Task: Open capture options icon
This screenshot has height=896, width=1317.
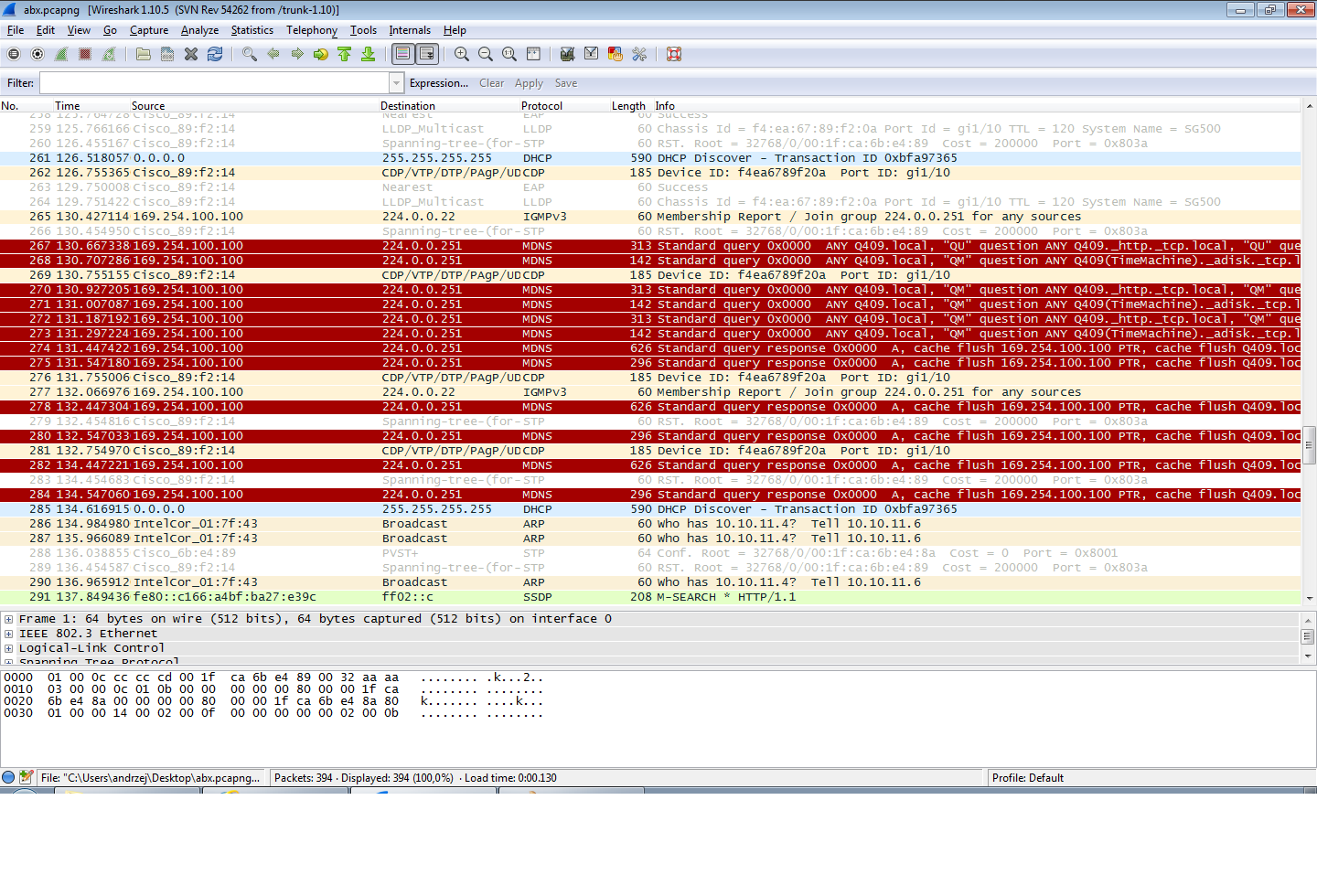Action: click(x=37, y=54)
